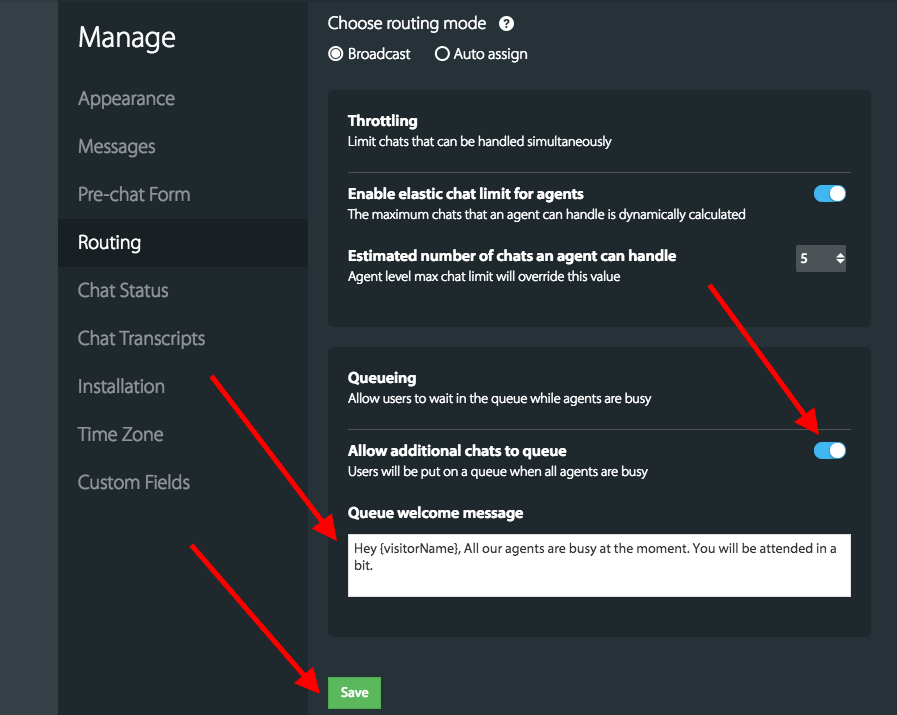Viewport: 897px width, 715px height.
Task: Click into the Queue welcome message box
Action: click(x=599, y=565)
